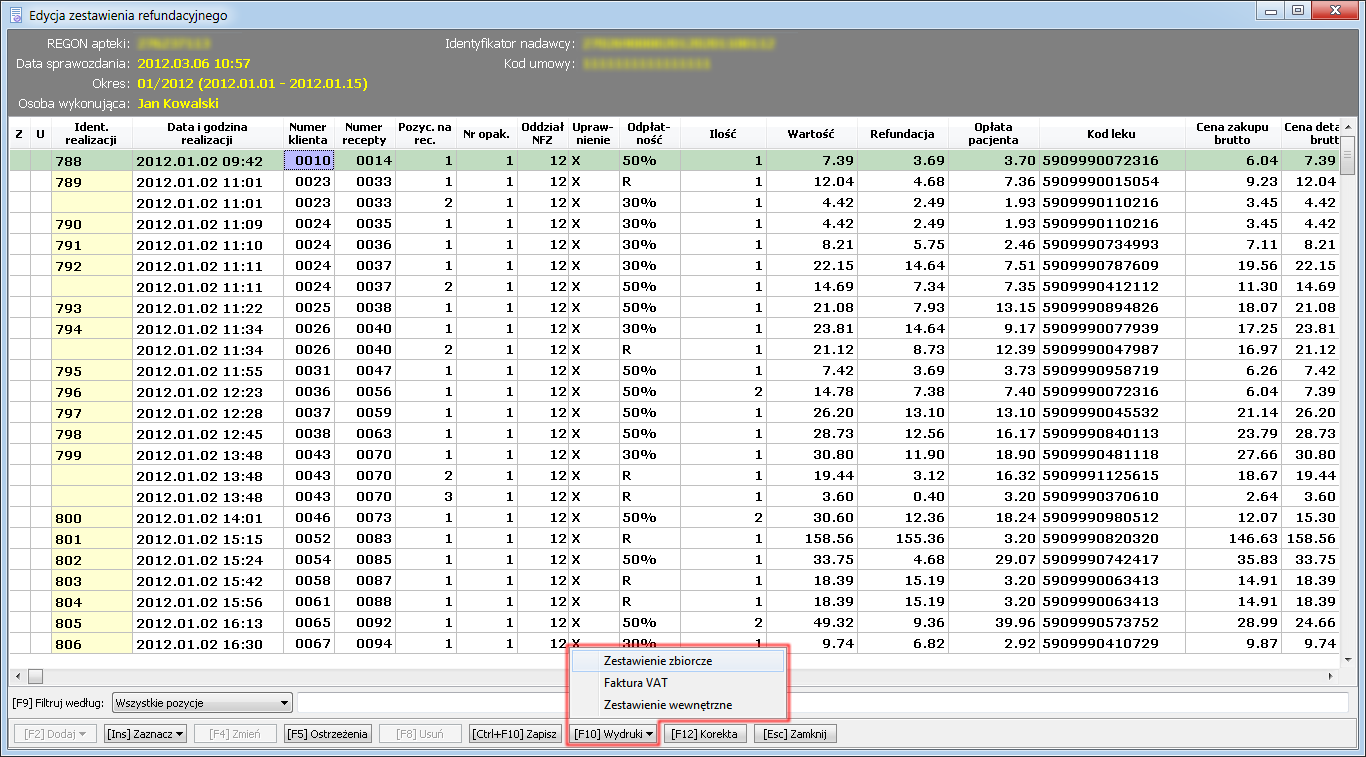Viewport: 1366px width, 757px height.
Task: Click Opłata pacjenta value 39.96
Action: coord(993,622)
